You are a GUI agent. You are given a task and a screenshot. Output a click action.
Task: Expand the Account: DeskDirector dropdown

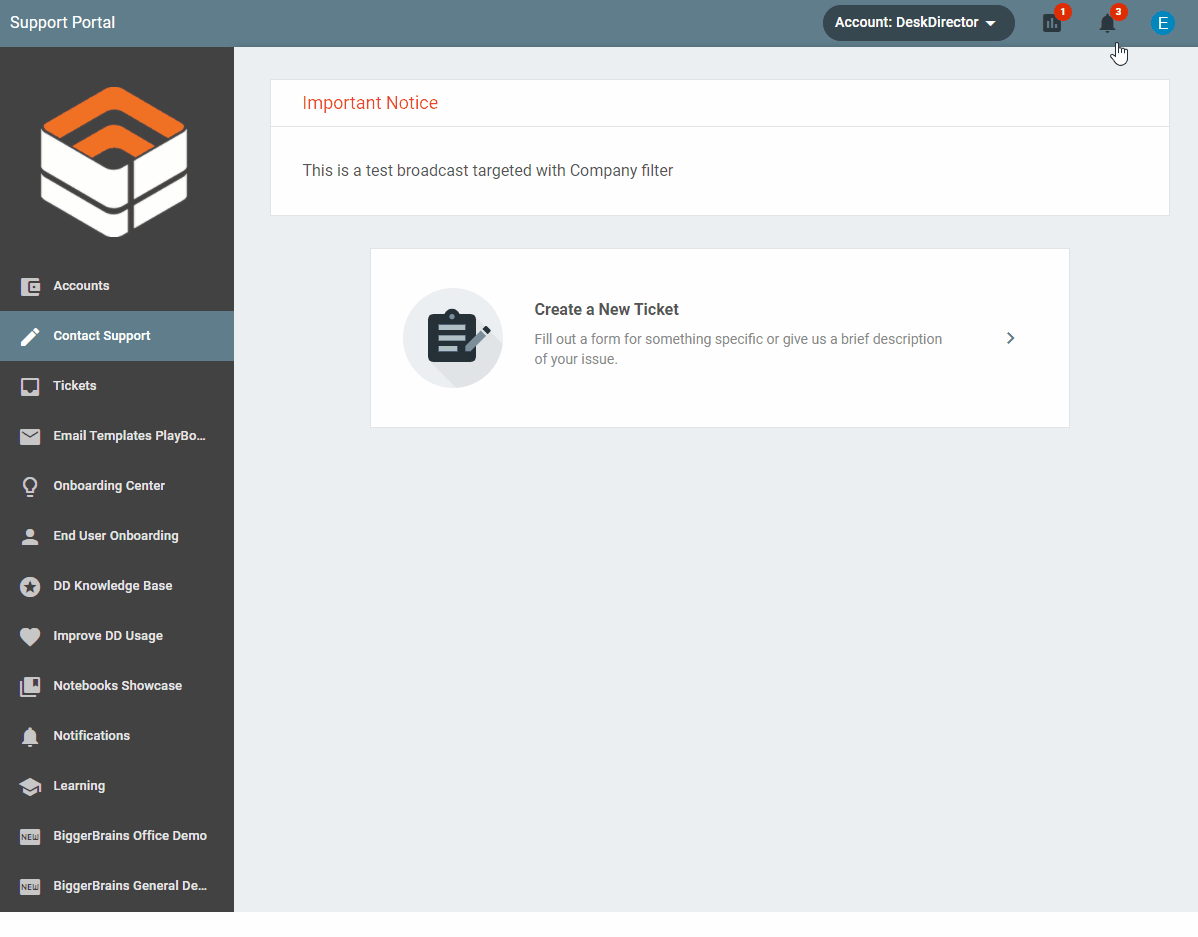[x=918, y=23]
